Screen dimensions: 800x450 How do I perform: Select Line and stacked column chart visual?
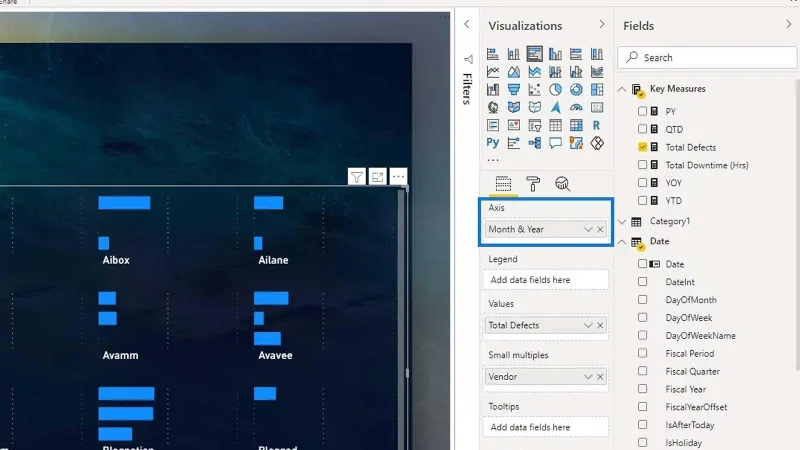555,71
